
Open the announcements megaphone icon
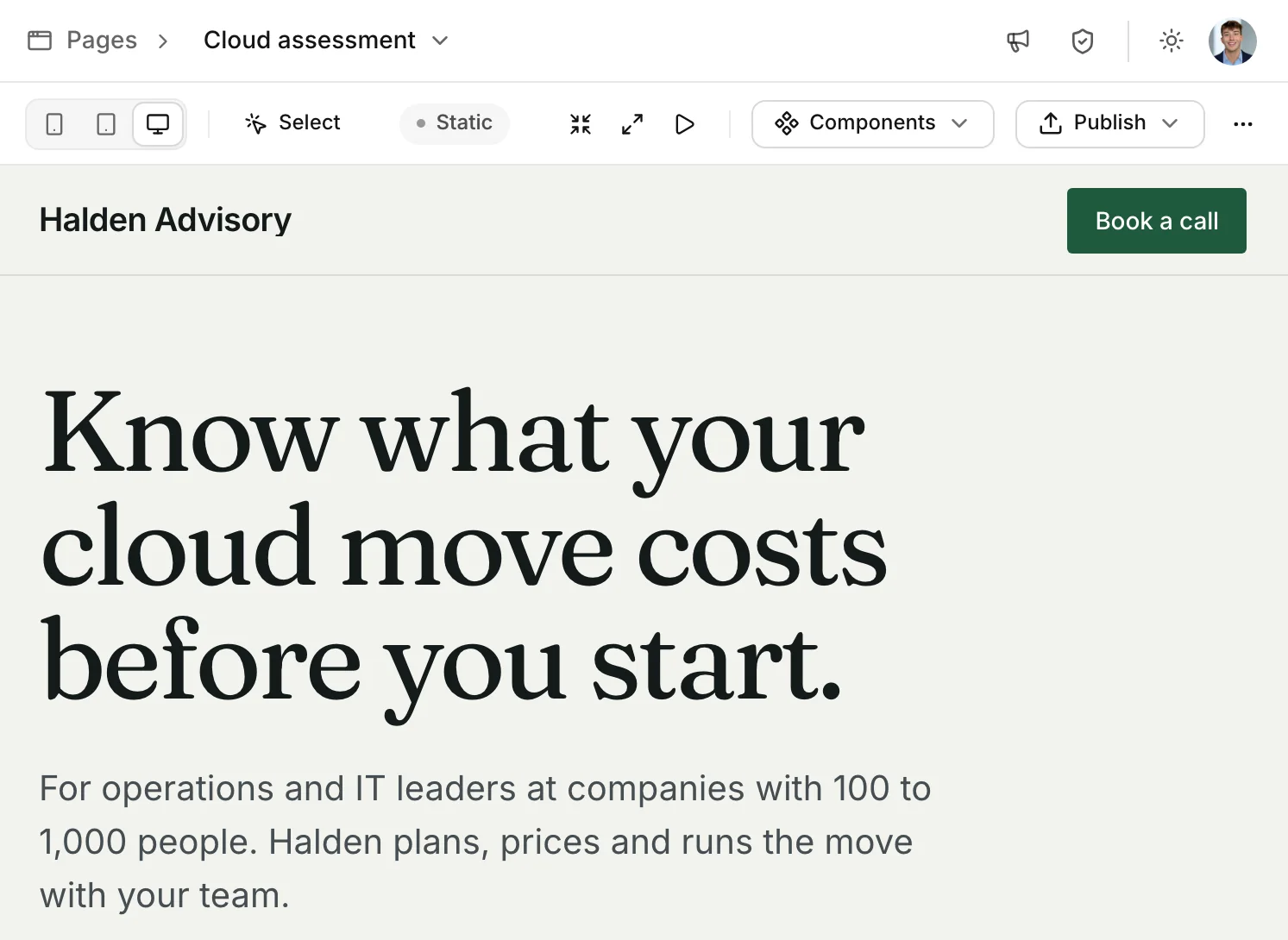pyautogui.click(x=1018, y=41)
